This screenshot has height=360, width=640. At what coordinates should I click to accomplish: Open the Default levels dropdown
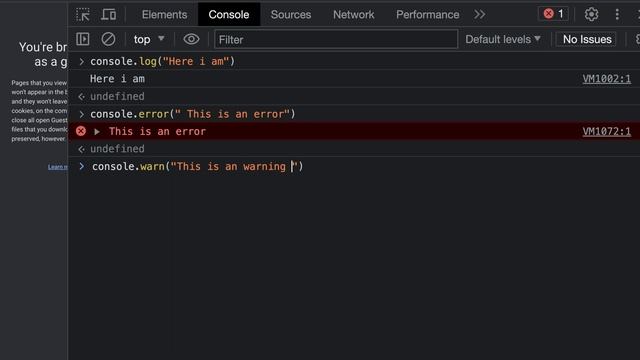pos(503,39)
